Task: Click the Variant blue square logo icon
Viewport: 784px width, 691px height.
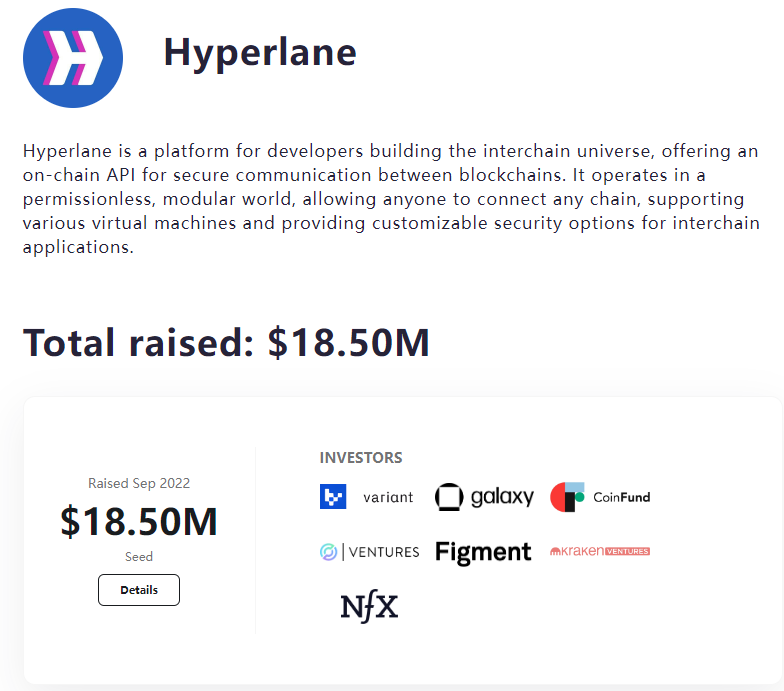Action: pyautogui.click(x=333, y=496)
